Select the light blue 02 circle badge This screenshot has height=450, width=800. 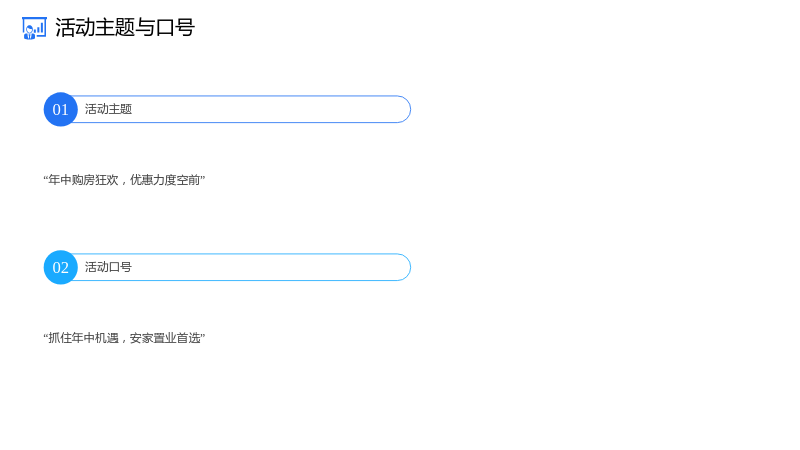click(61, 267)
